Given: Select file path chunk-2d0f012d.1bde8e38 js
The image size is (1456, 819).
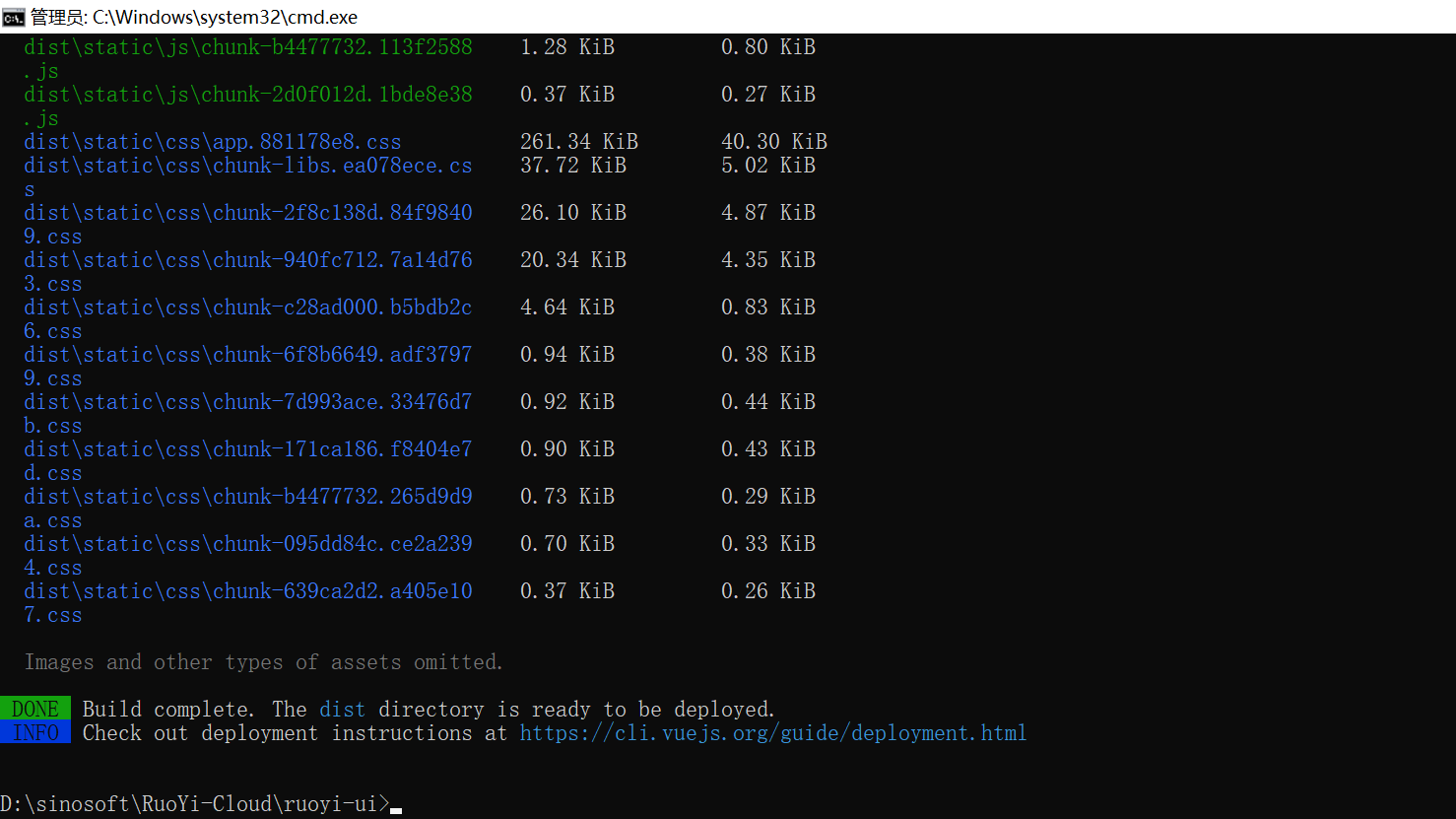Looking at the screenshot, I should click(248, 106).
